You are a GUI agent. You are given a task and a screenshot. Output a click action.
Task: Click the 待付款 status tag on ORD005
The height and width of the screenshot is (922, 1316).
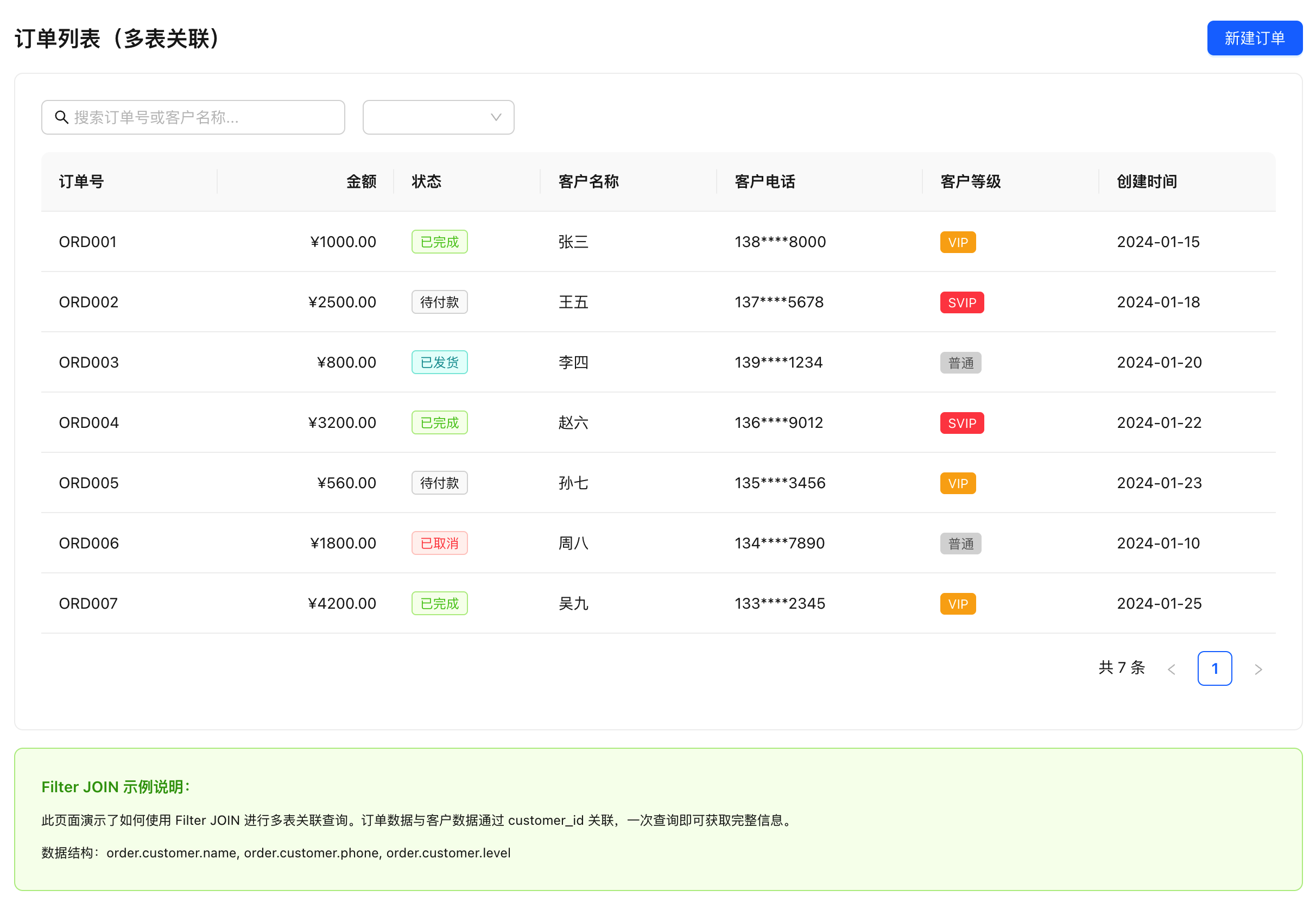pos(439,483)
